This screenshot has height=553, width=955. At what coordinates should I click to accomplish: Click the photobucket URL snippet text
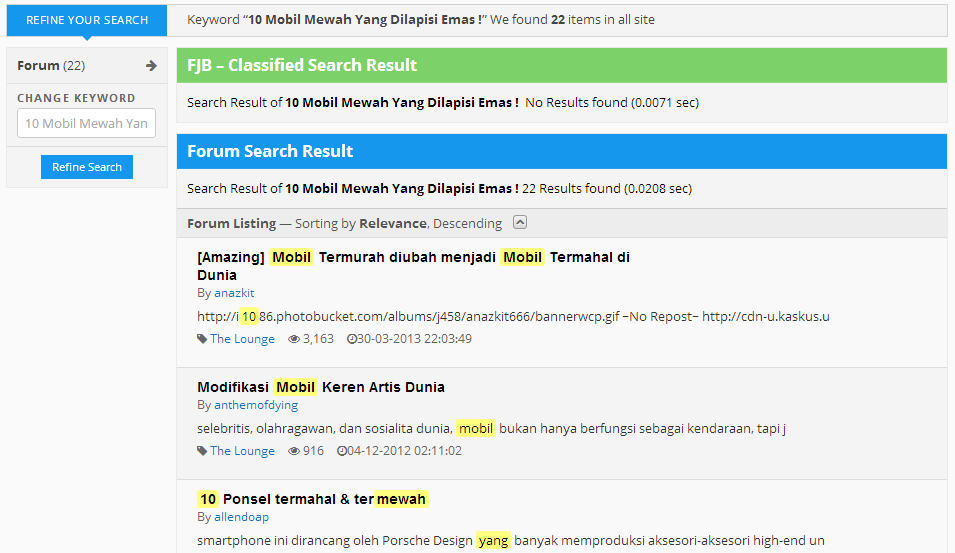(x=513, y=317)
